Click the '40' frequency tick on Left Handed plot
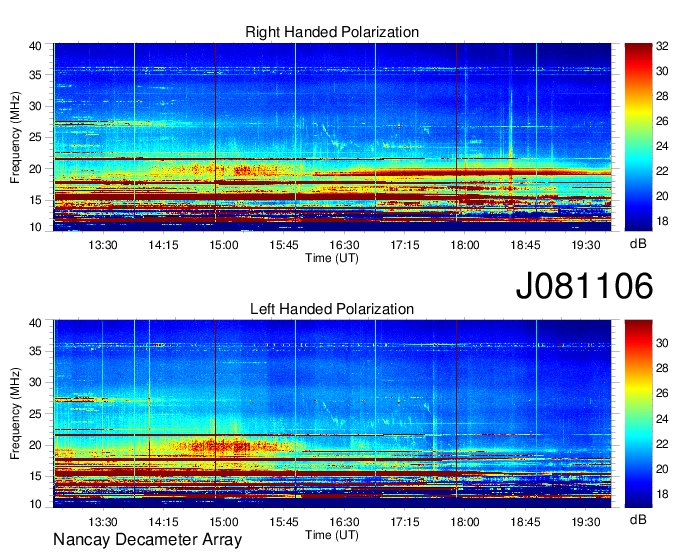The width and height of the screenshot is (680, 552). pyautogui.click(x=35, y=323)
